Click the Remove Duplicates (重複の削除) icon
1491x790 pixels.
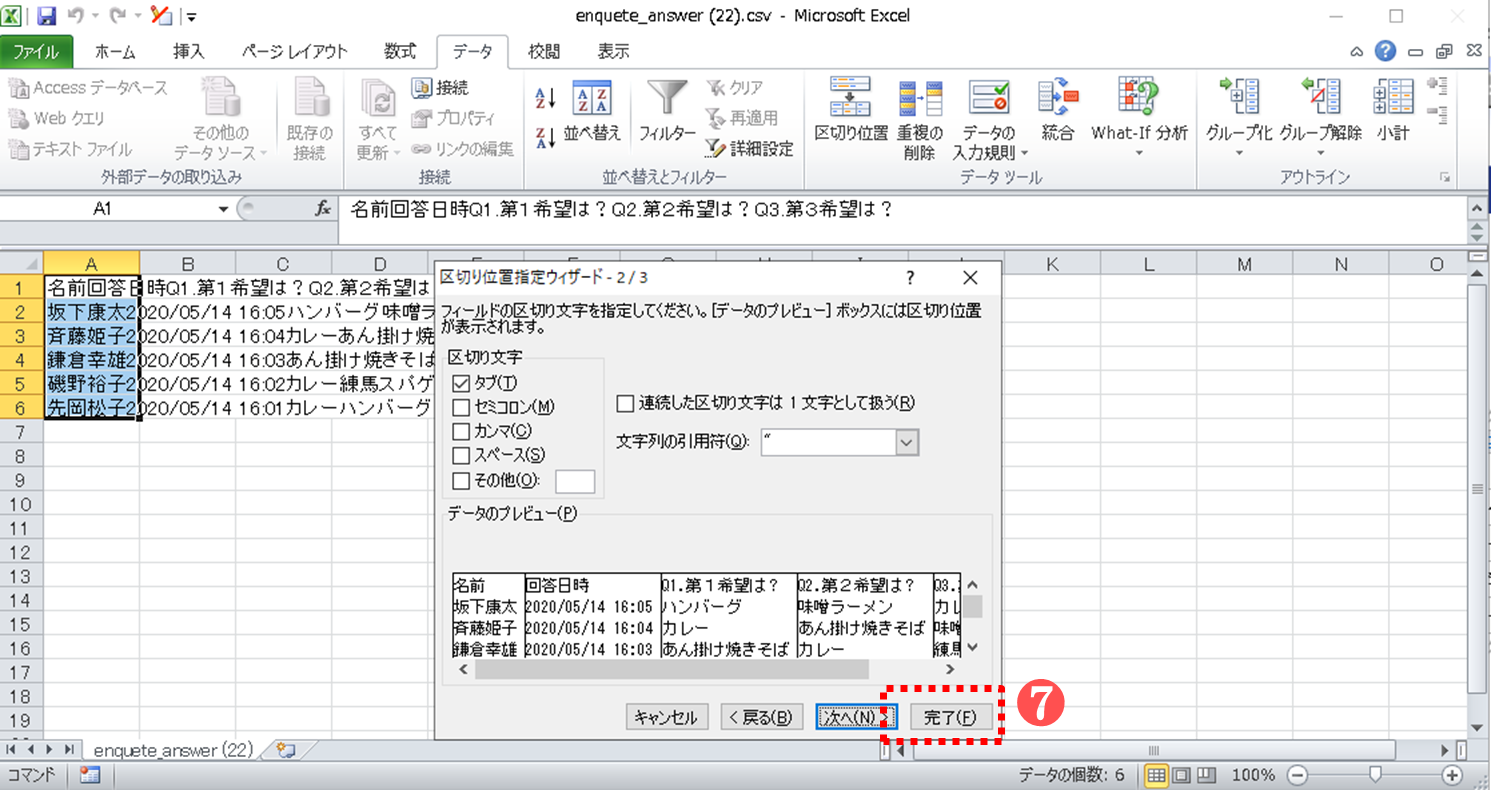918,98
